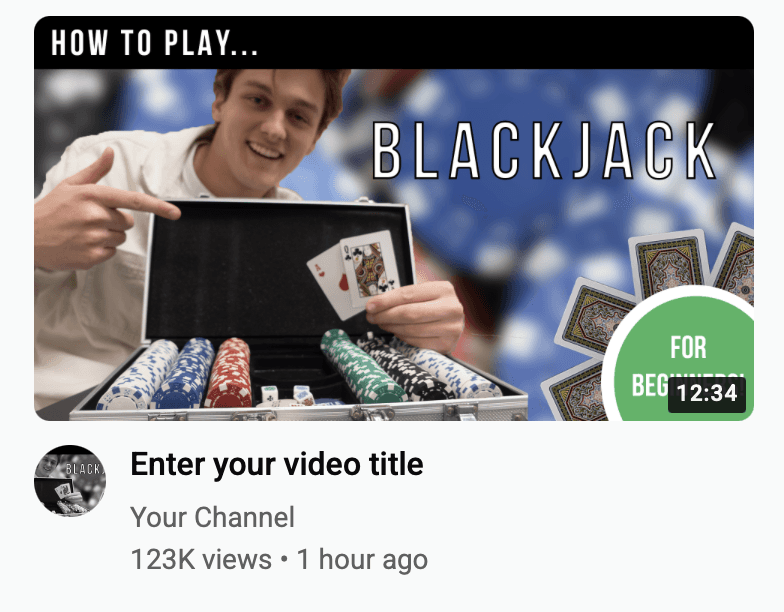Click the metal latch on the chip case
The image size is (784, 612).
pos(369,412)
